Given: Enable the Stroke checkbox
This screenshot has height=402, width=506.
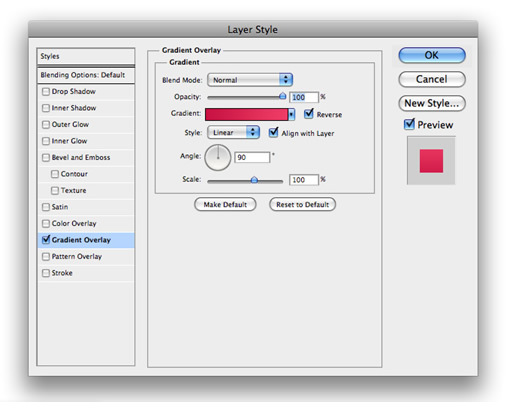Looking at the screenshot, I should pos(46,273).
